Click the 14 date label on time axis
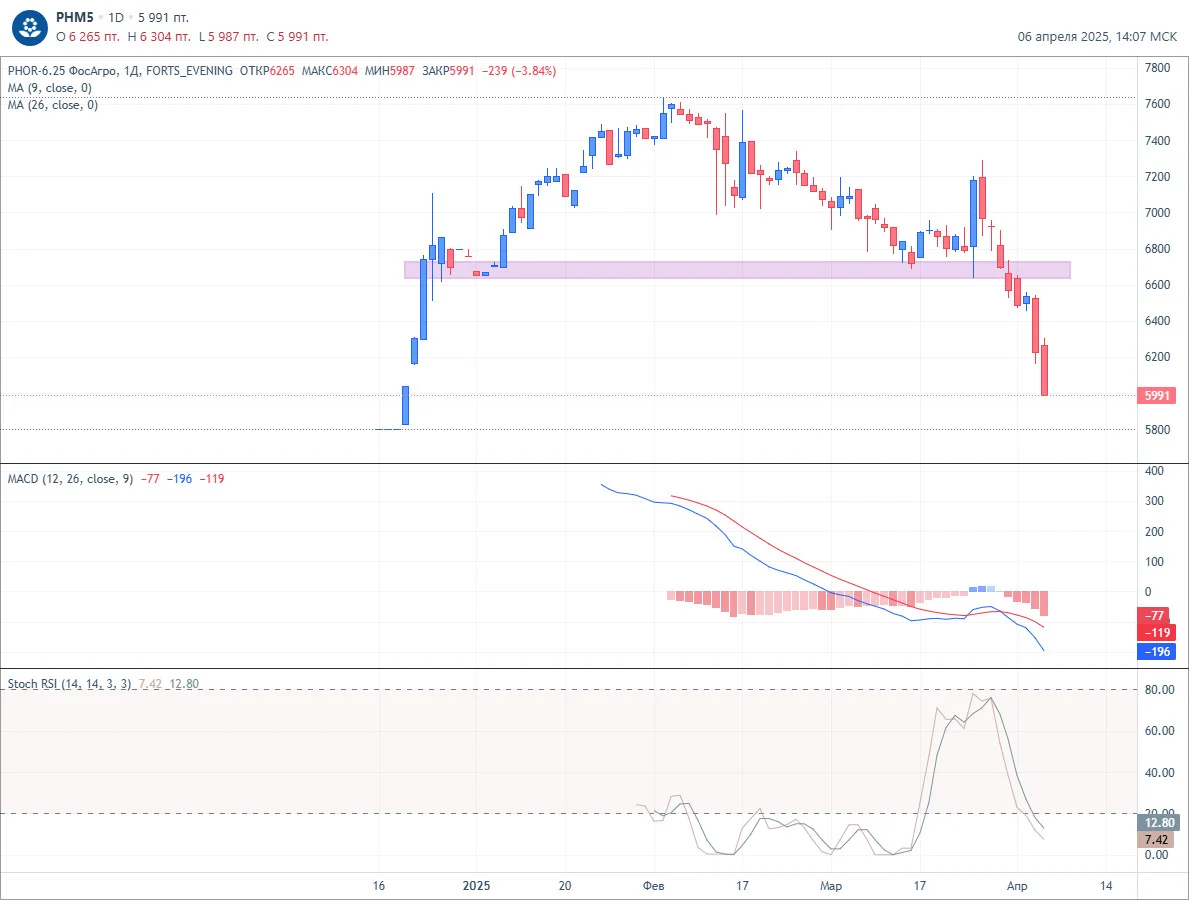This screenshot has width=1189, height=900. point(1106,886)
